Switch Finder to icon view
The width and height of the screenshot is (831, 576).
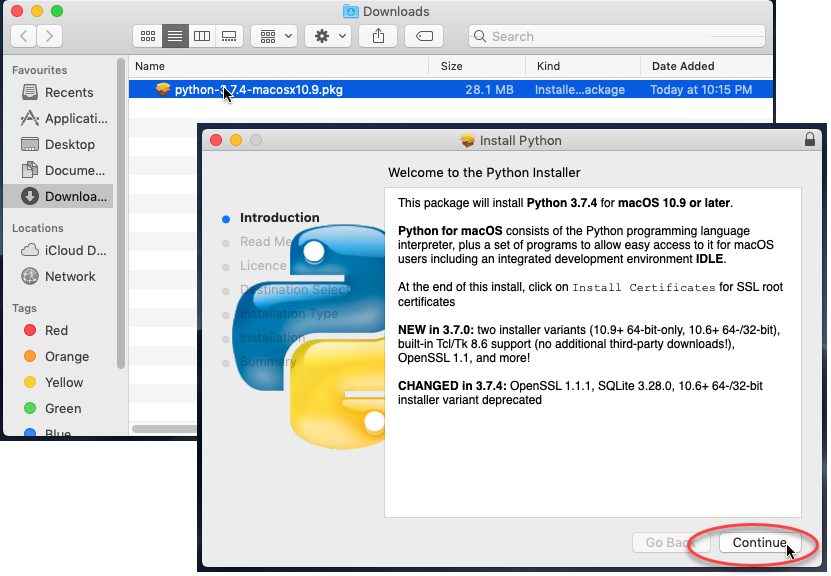pos(148,36)
